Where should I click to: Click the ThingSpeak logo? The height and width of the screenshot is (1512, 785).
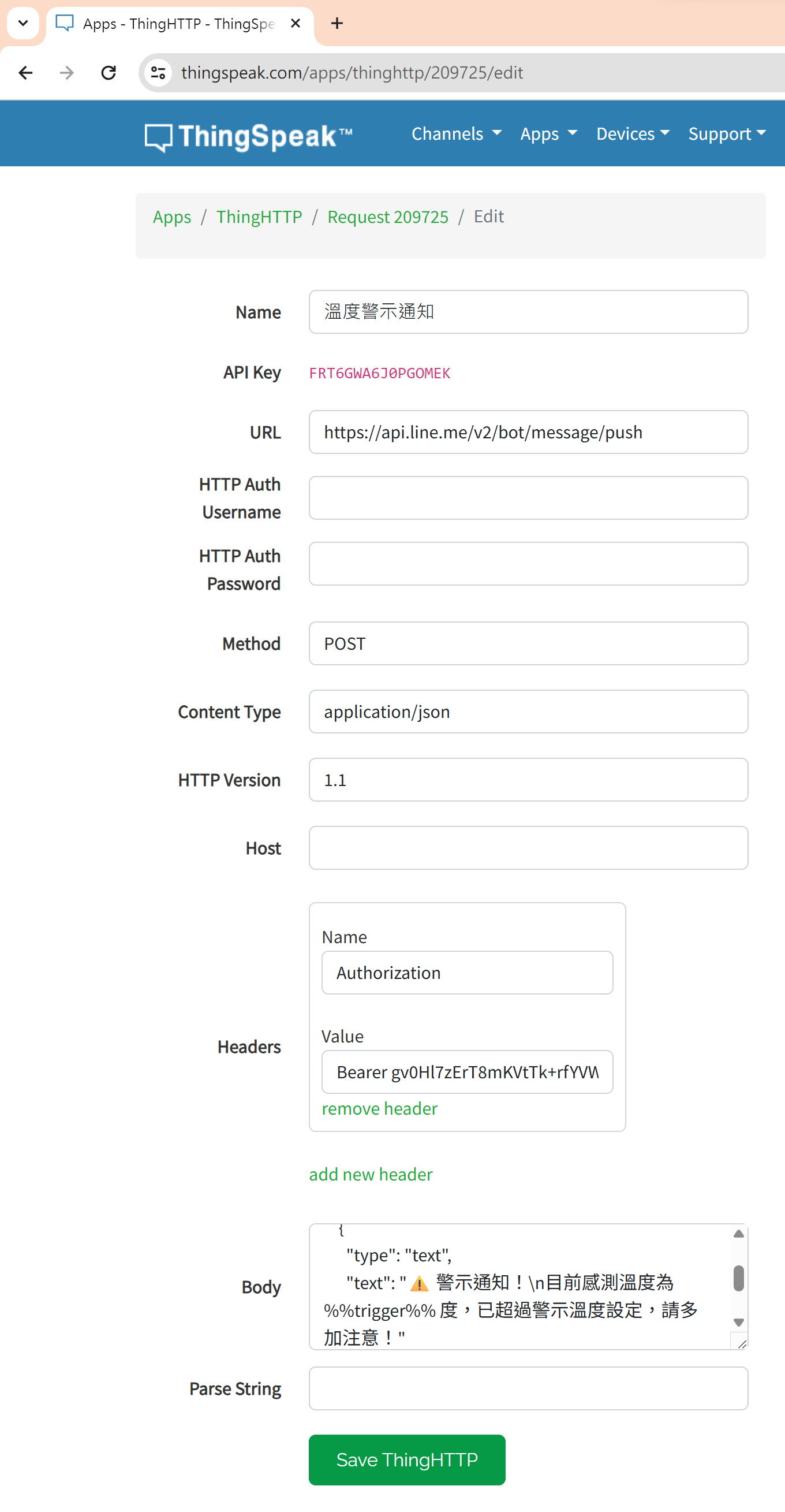click(x=248, y=136)
